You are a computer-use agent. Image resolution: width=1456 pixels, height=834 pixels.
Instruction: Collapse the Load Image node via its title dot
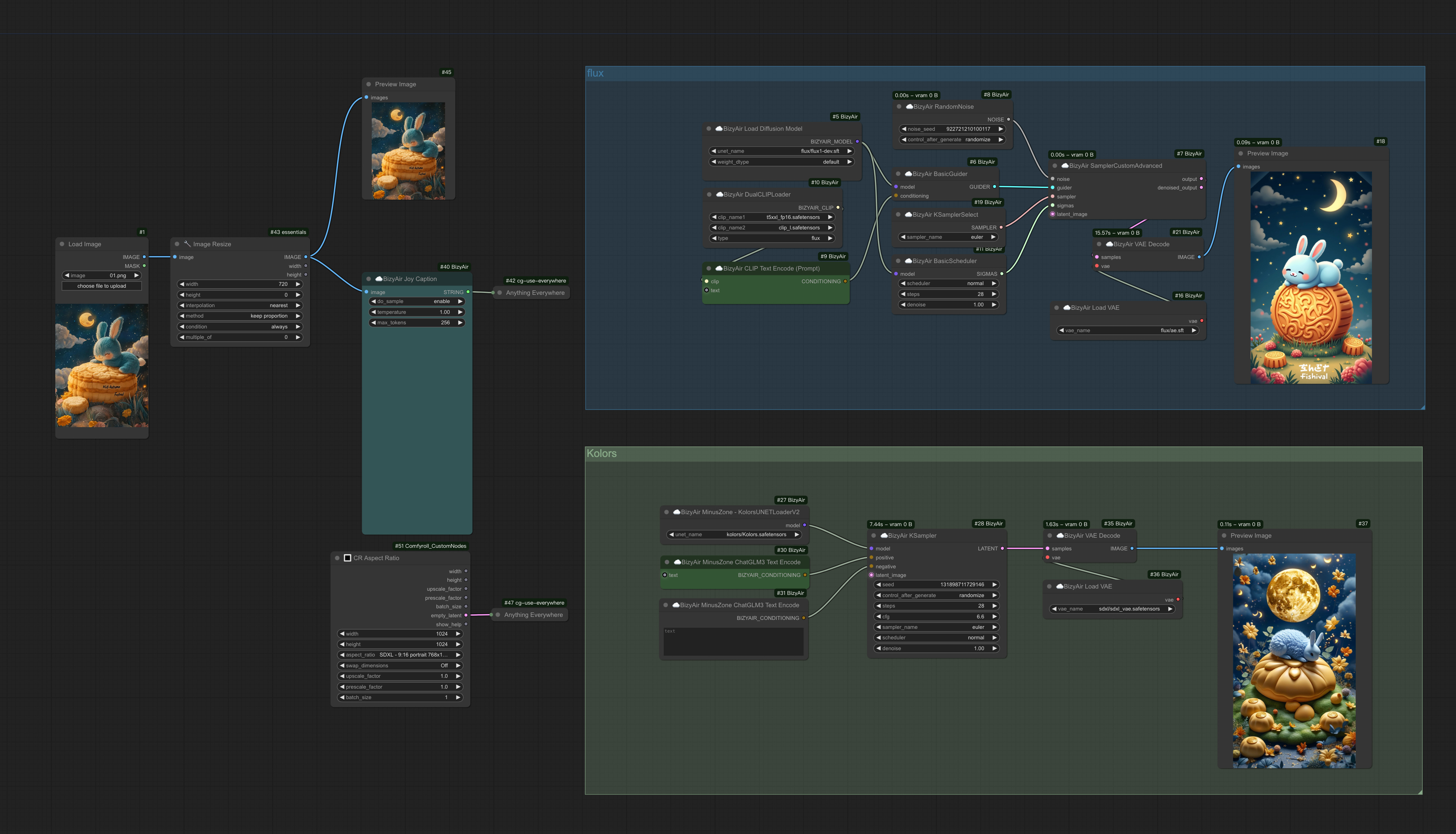pos(61,244)
